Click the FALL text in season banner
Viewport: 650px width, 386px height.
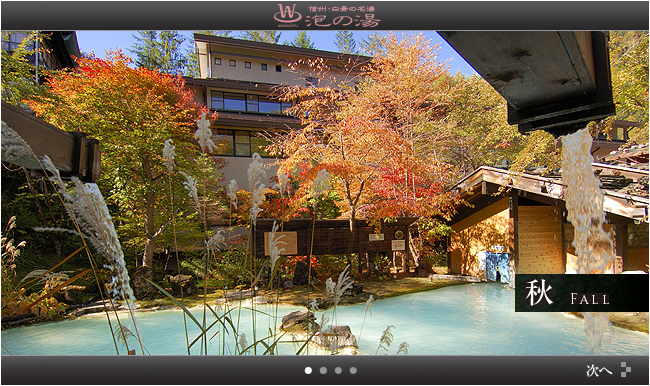(x=589, y=299)
